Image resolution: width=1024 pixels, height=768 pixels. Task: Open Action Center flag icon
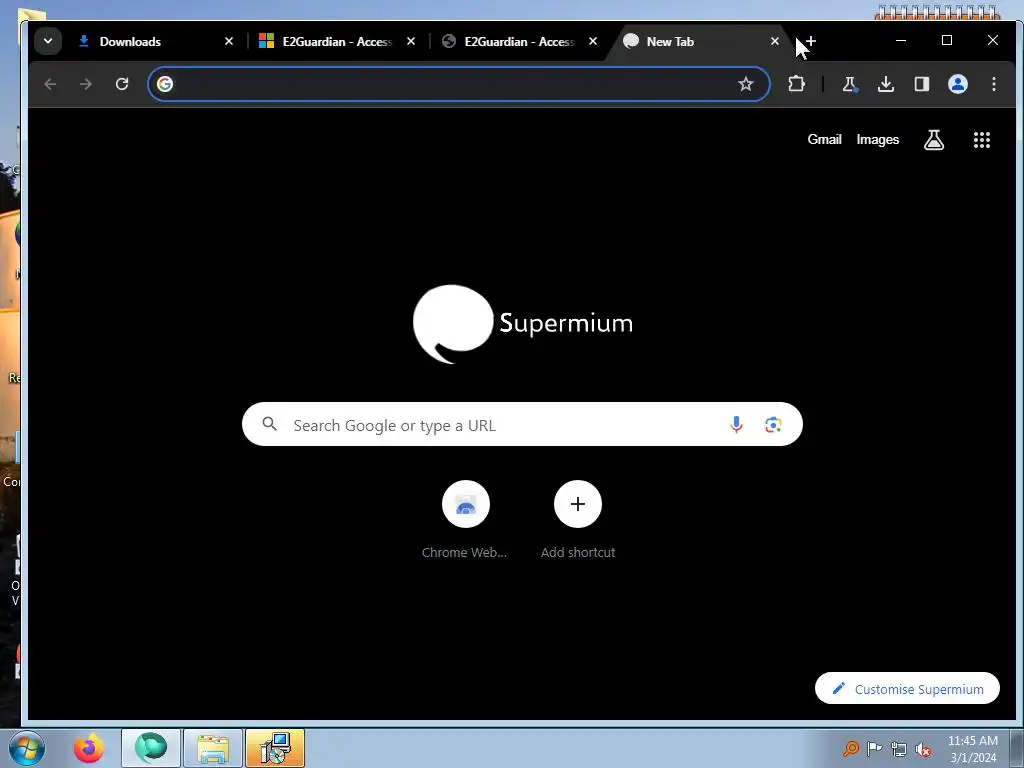tap(874, 748)
